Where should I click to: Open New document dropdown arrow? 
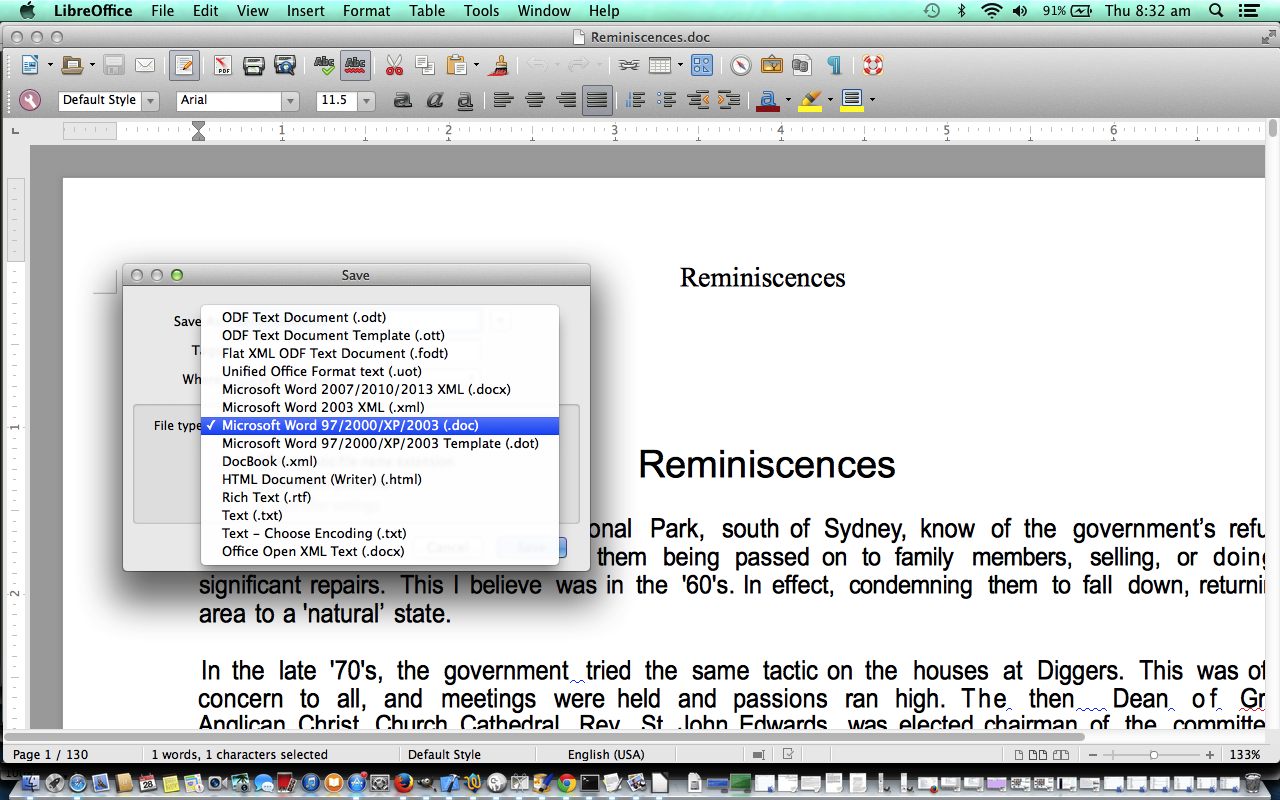[x=50, y=66]
